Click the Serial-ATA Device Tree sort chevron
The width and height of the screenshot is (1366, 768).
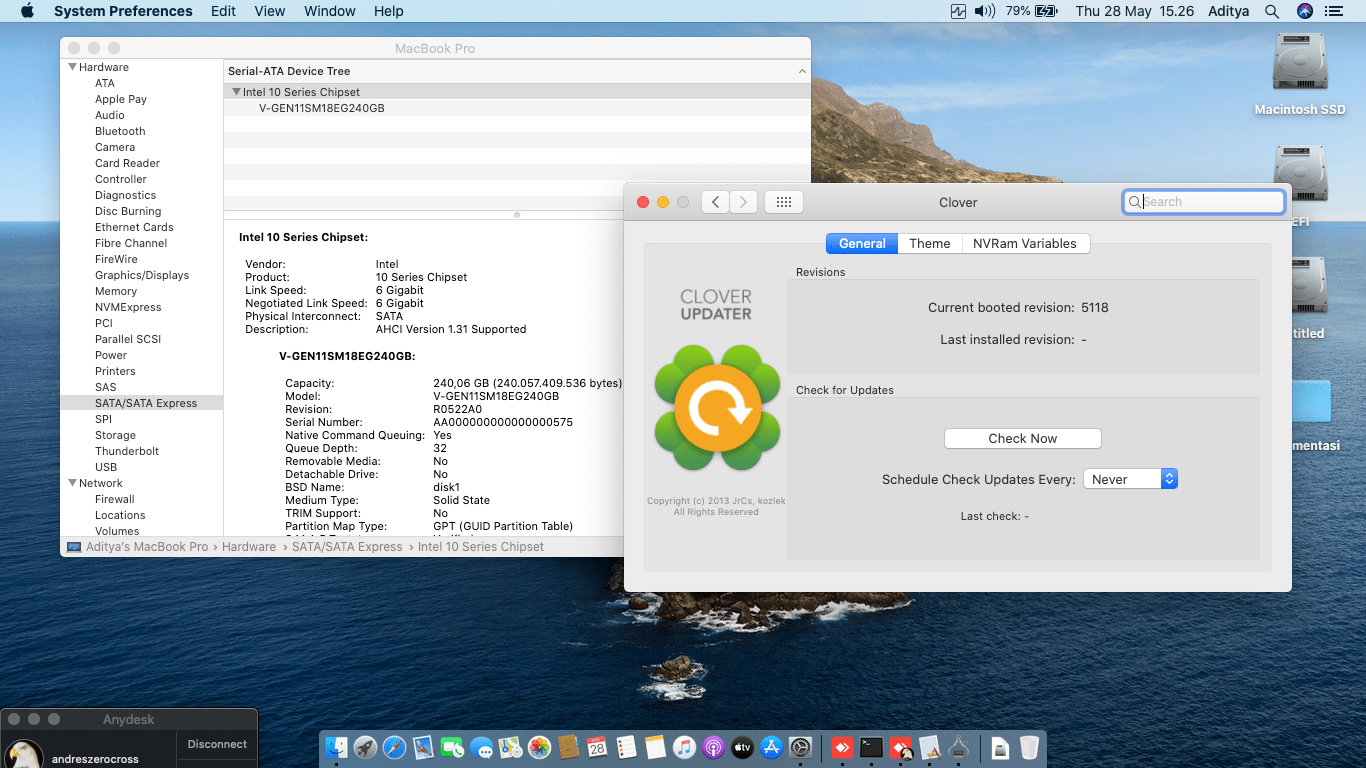pos(802,71)
